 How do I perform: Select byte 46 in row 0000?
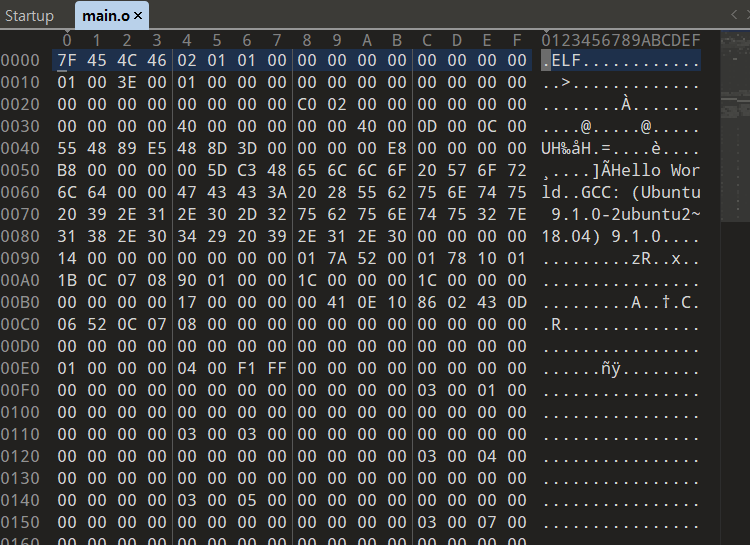157,60
